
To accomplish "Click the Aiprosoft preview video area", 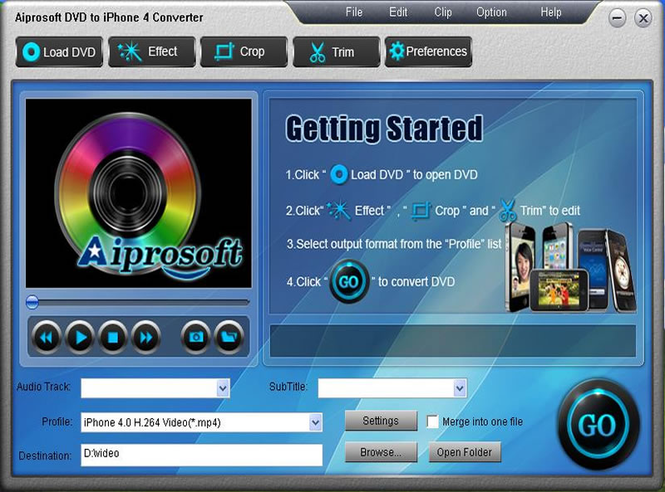I will click(139, 193).
